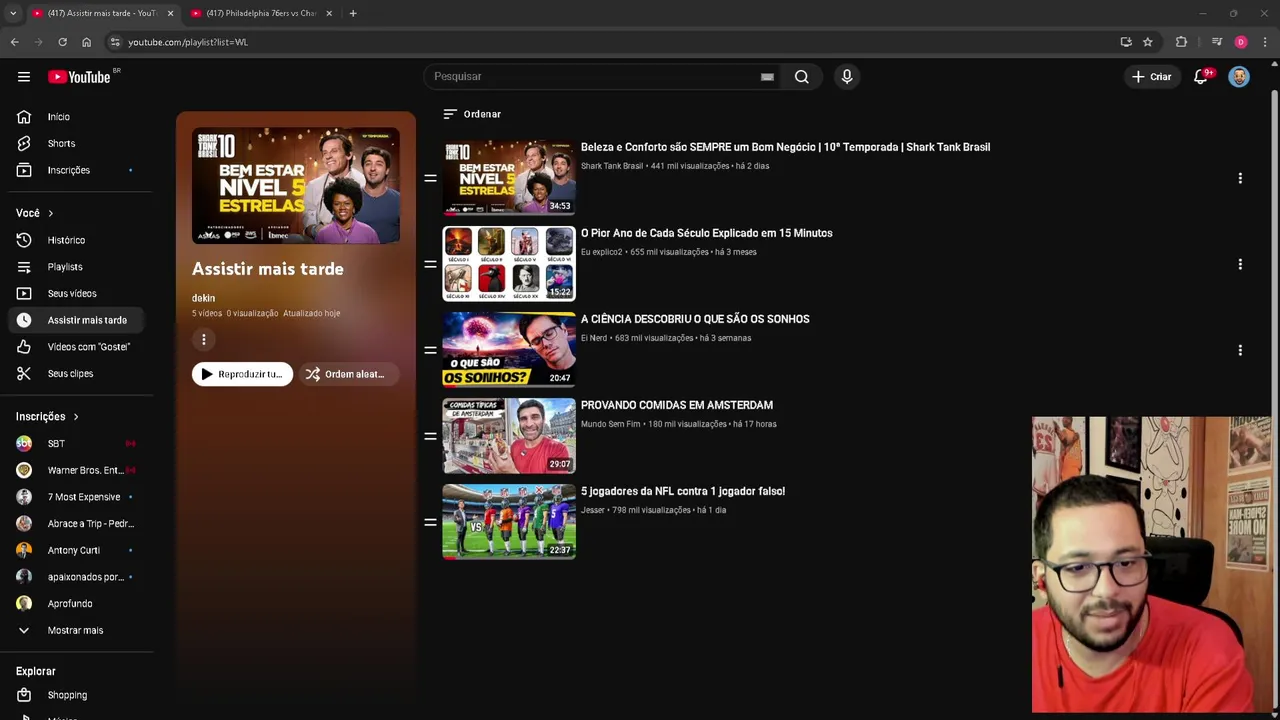1280x720 pixels.
Task: Open Shark Tank Brasil video thumbnail
Action: [509, 177]
